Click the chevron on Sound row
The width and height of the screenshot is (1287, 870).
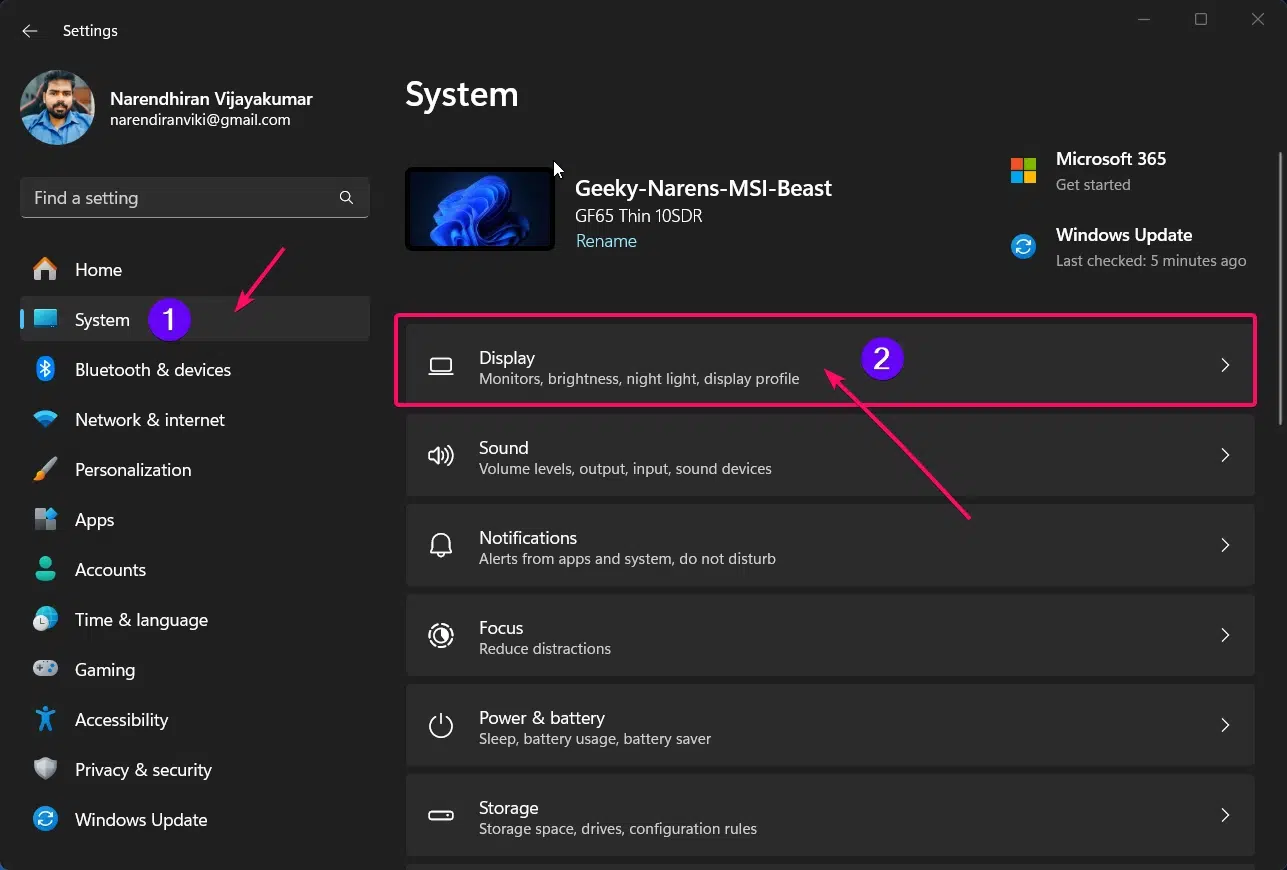(x=1225, y=456)
